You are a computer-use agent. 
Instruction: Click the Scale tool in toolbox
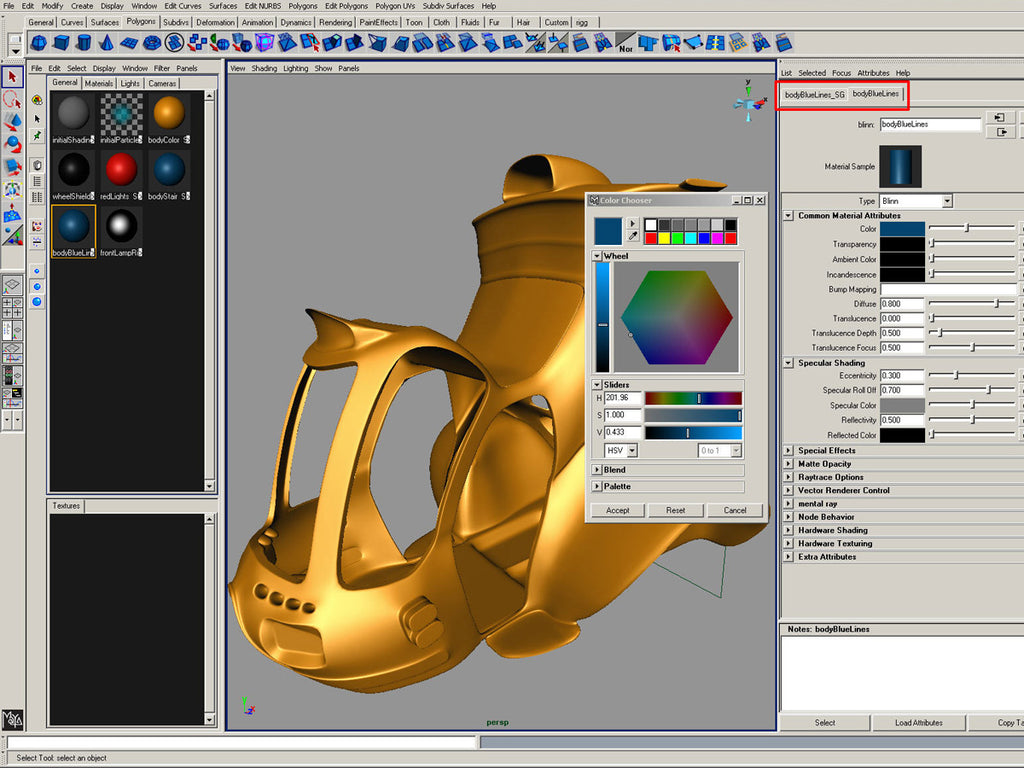pyautogui.click(x=12, y=166)
